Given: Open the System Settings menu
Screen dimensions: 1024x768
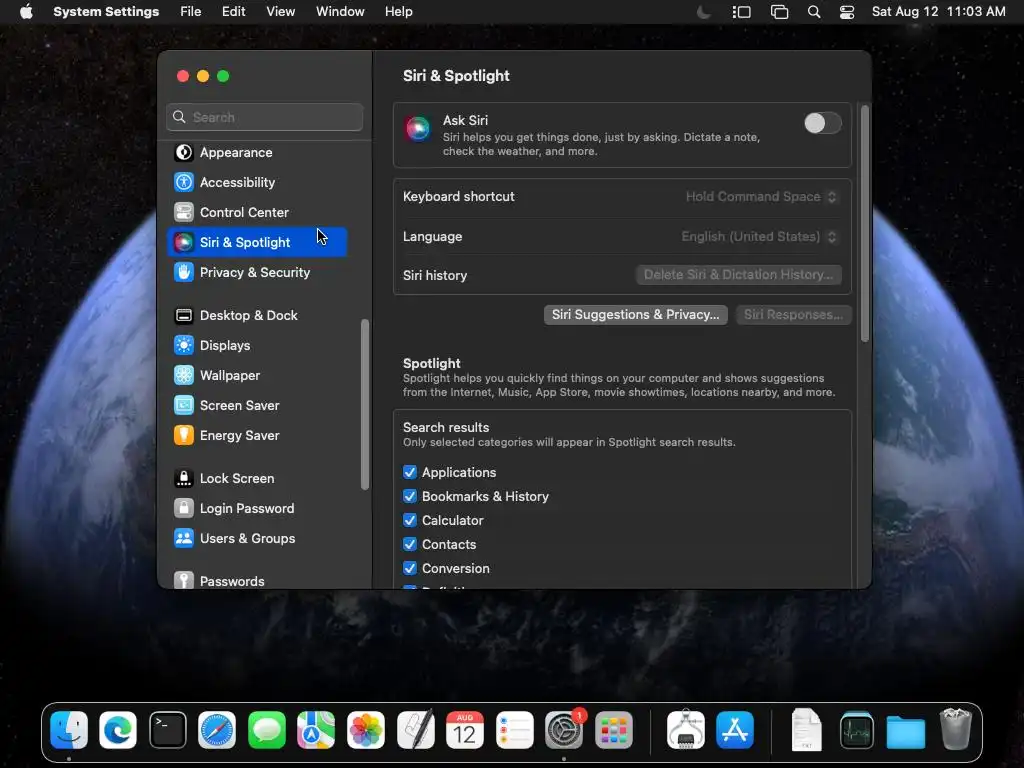Looking at the screenshot, I should [x=106, y=12].
